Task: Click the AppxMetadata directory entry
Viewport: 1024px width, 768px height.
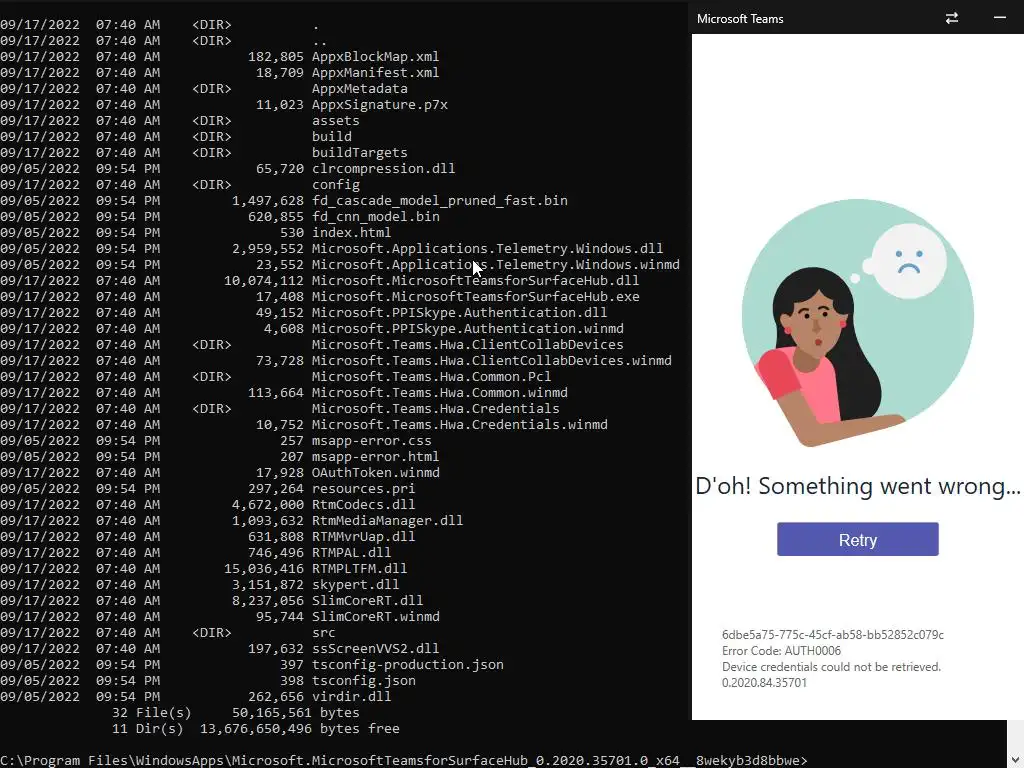Action: (x=360, y=89)
